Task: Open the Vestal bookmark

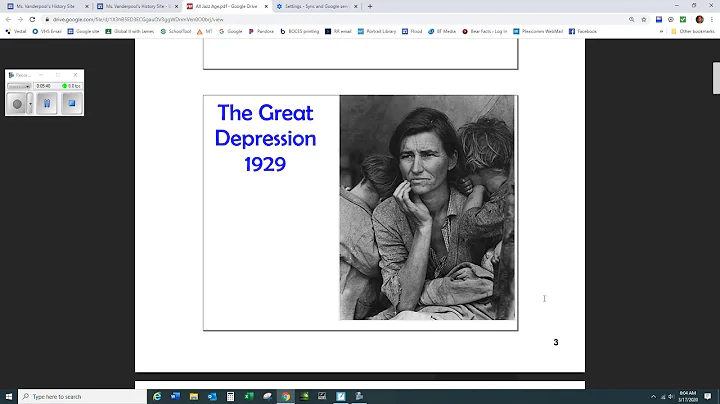Action: tap(16, 31)
